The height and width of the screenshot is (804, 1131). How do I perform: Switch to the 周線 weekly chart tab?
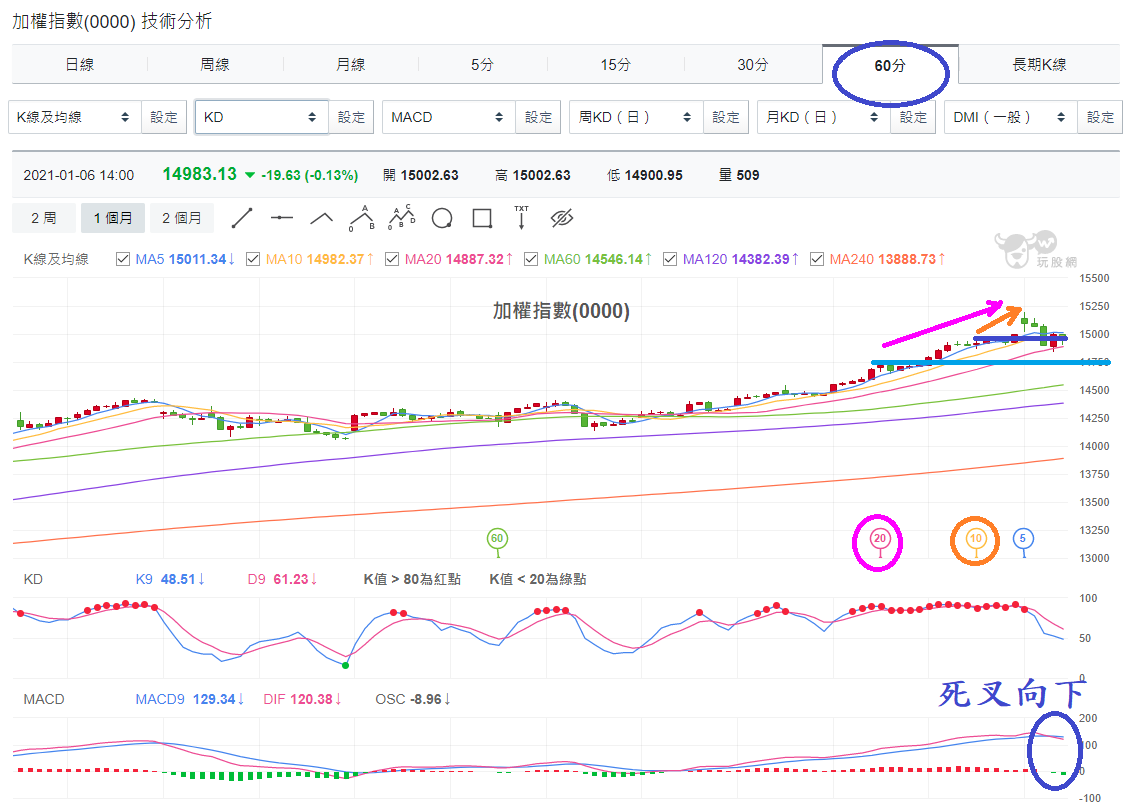215,65
